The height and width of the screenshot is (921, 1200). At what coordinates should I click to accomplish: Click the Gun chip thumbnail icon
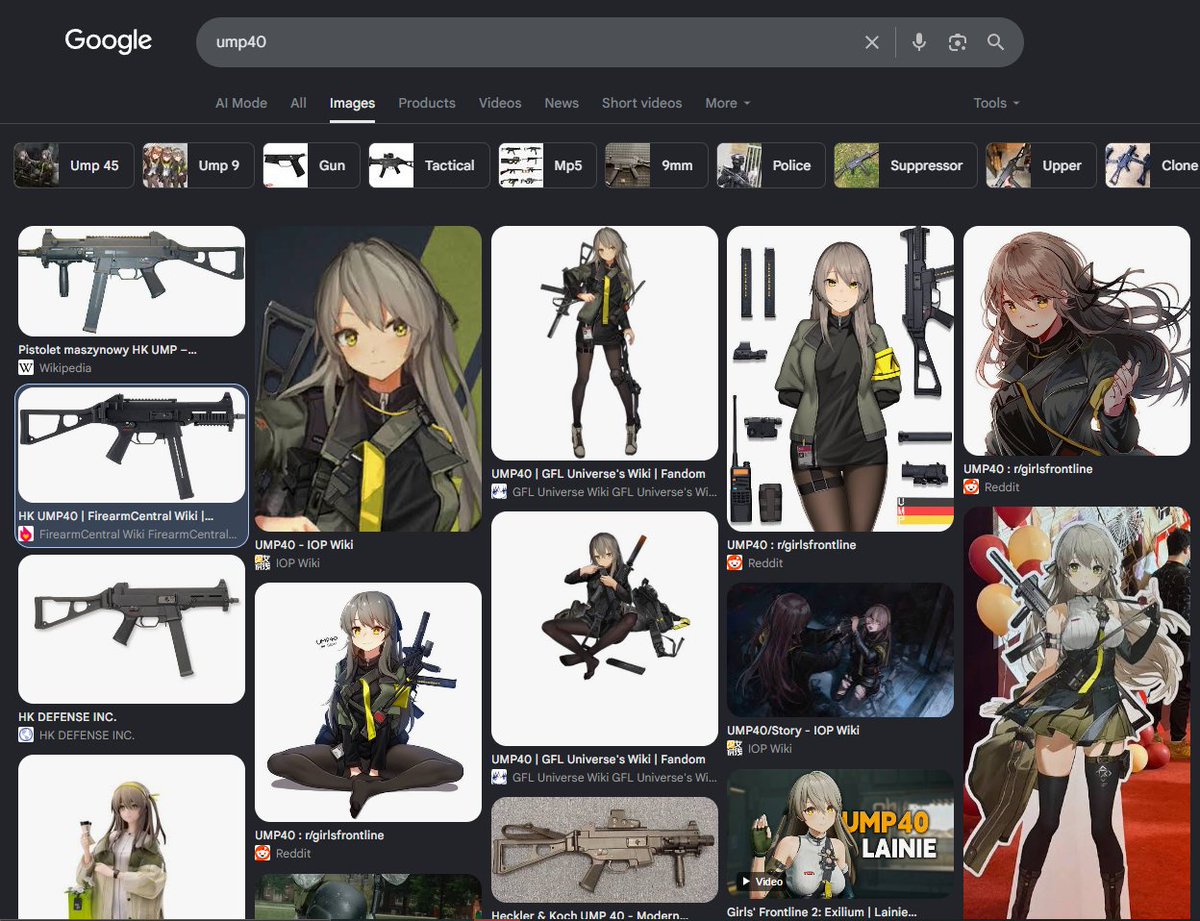285,165
